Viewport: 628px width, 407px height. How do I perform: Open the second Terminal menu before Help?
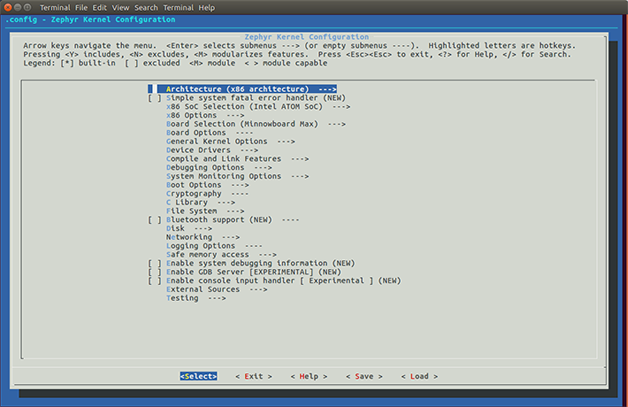click(x=178, y=8)
